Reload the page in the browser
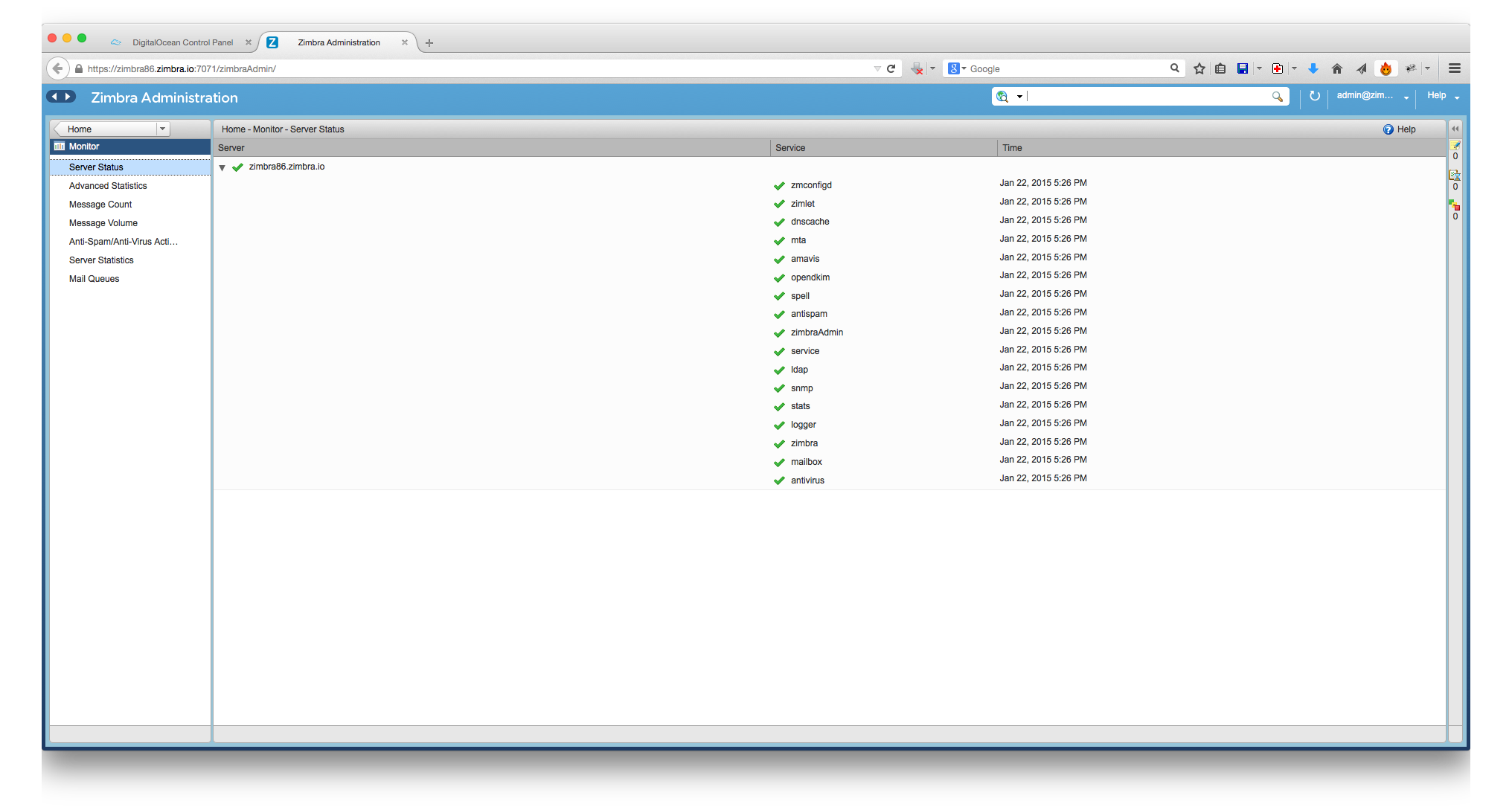The width and height of the screenshot is (1512, 810). [x=891, y=68]
